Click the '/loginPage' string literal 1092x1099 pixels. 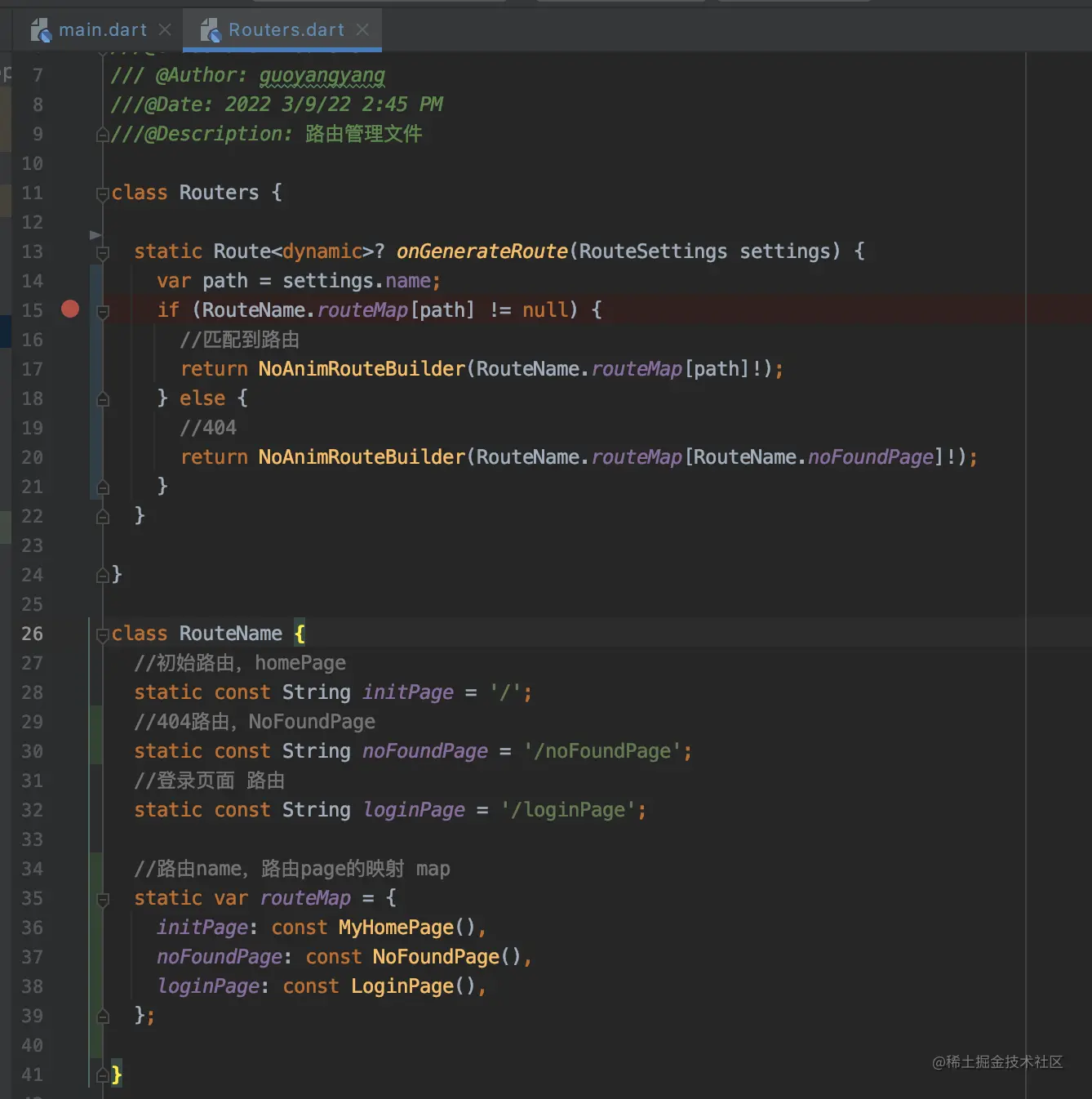tap(569, 810)
